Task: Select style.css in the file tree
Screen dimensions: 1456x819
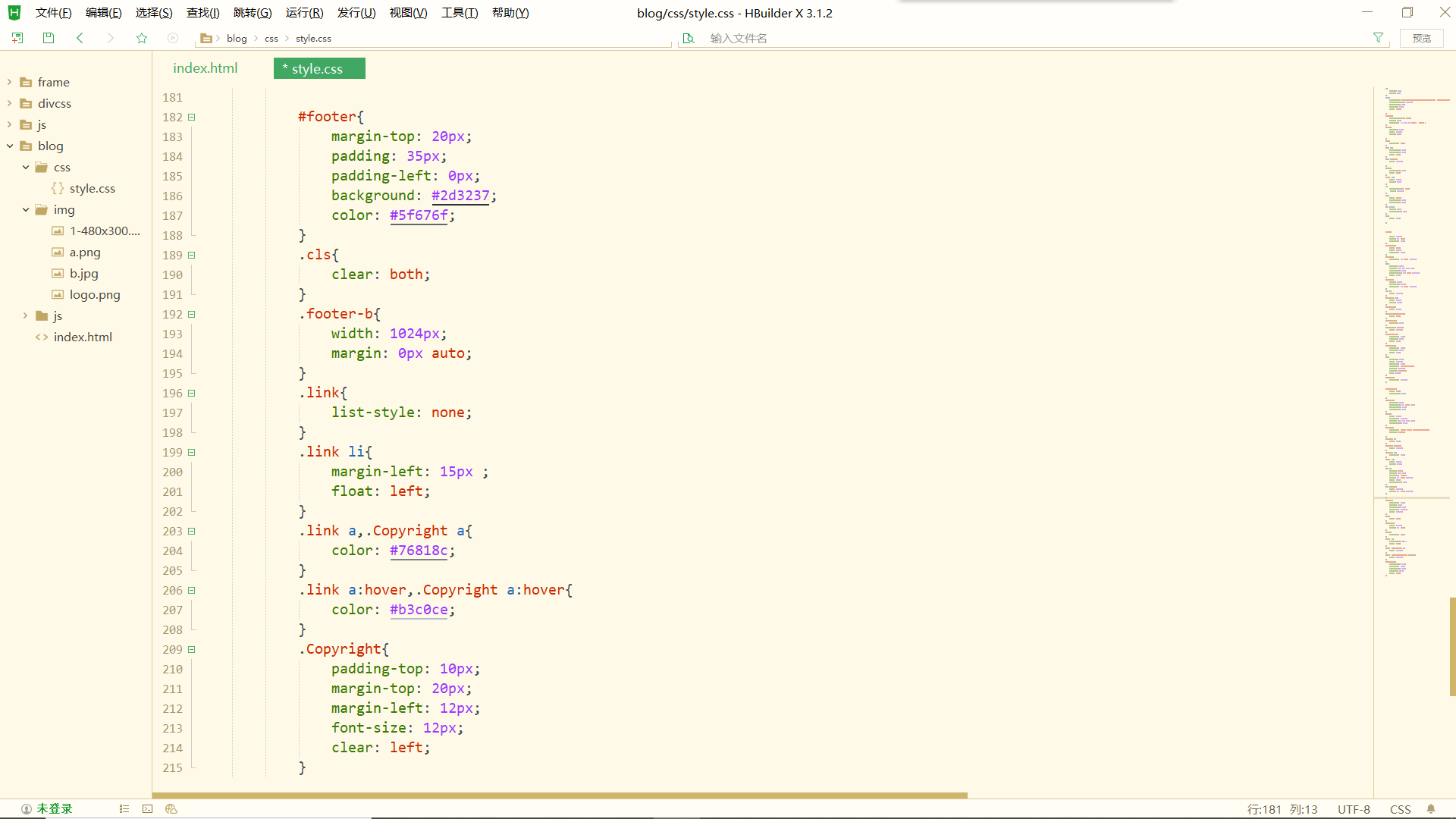Action: [x=93, y=188]
